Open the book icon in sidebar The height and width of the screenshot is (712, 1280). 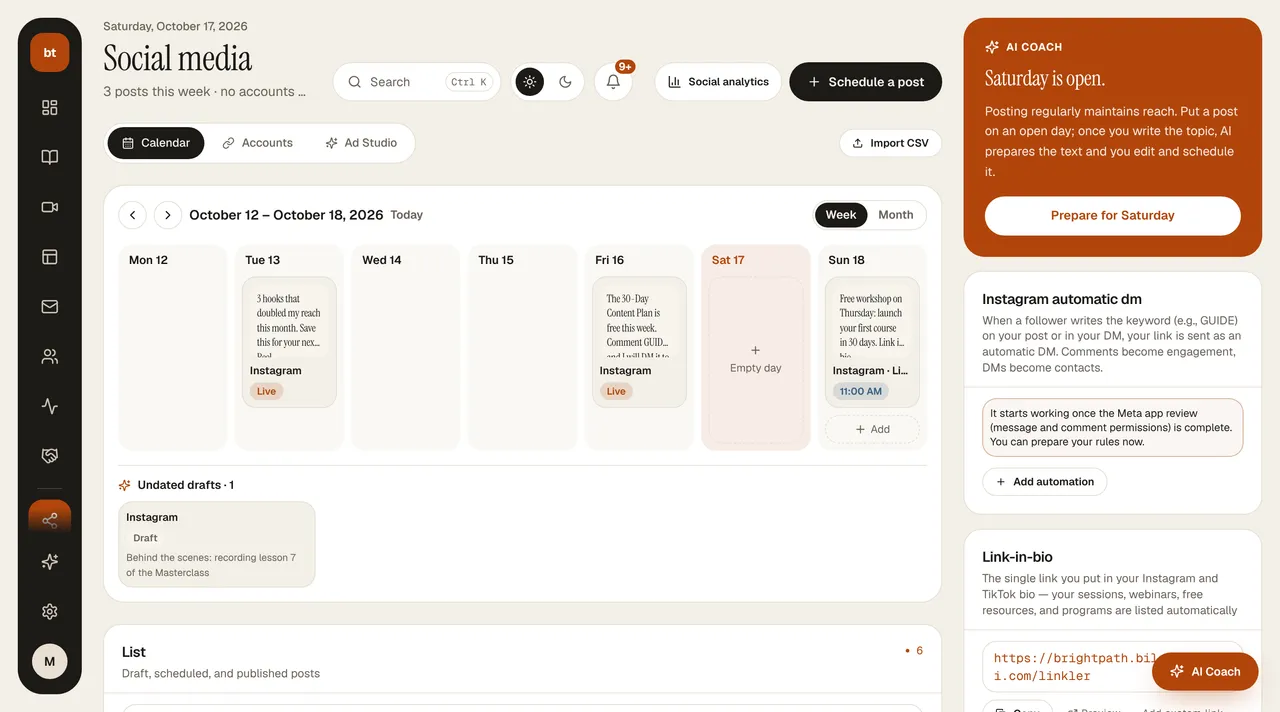(x=50, y=157)
